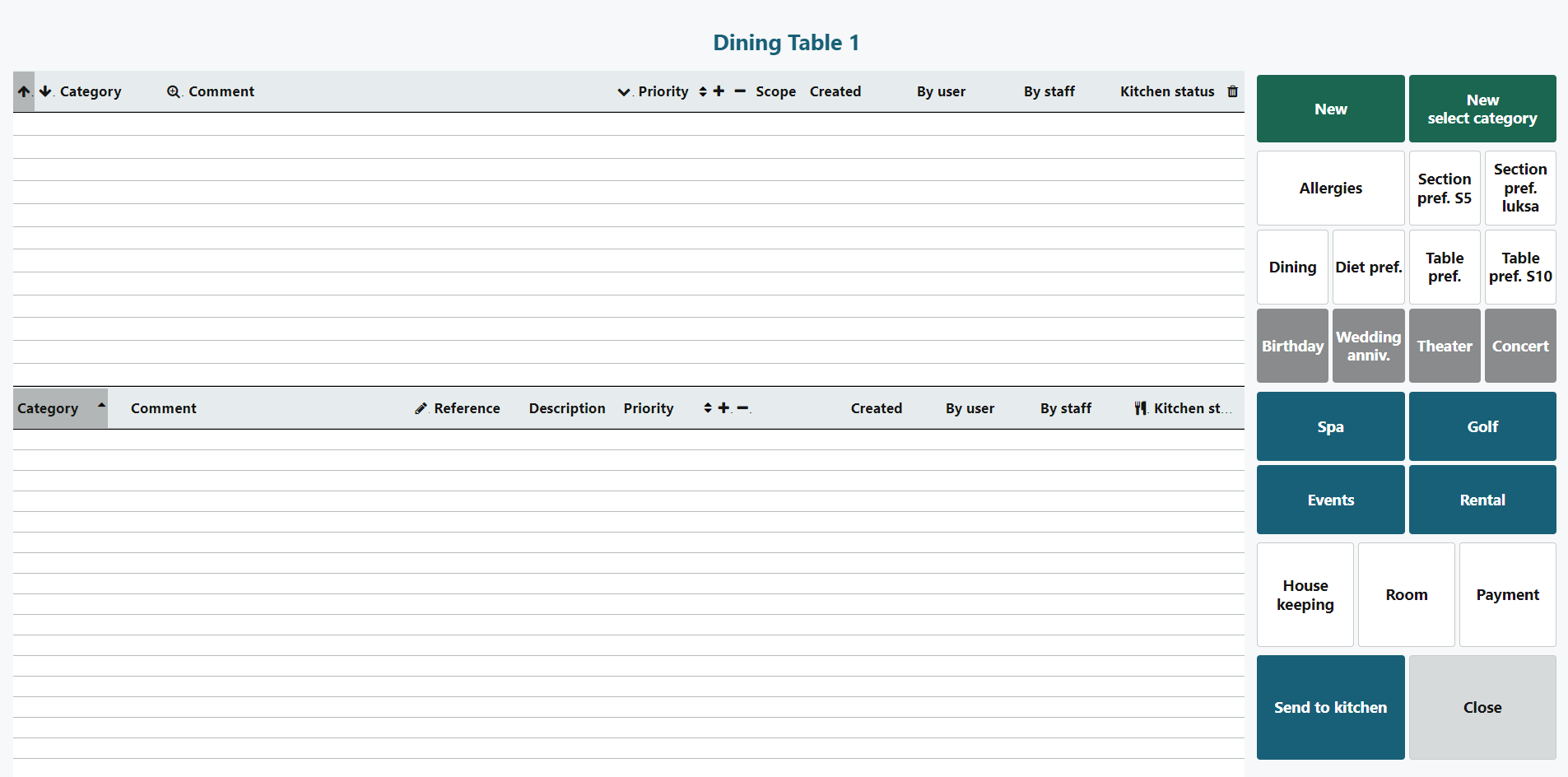Click the up arrow in top table header
1568x777 pixels.
(x=24, y=92)
